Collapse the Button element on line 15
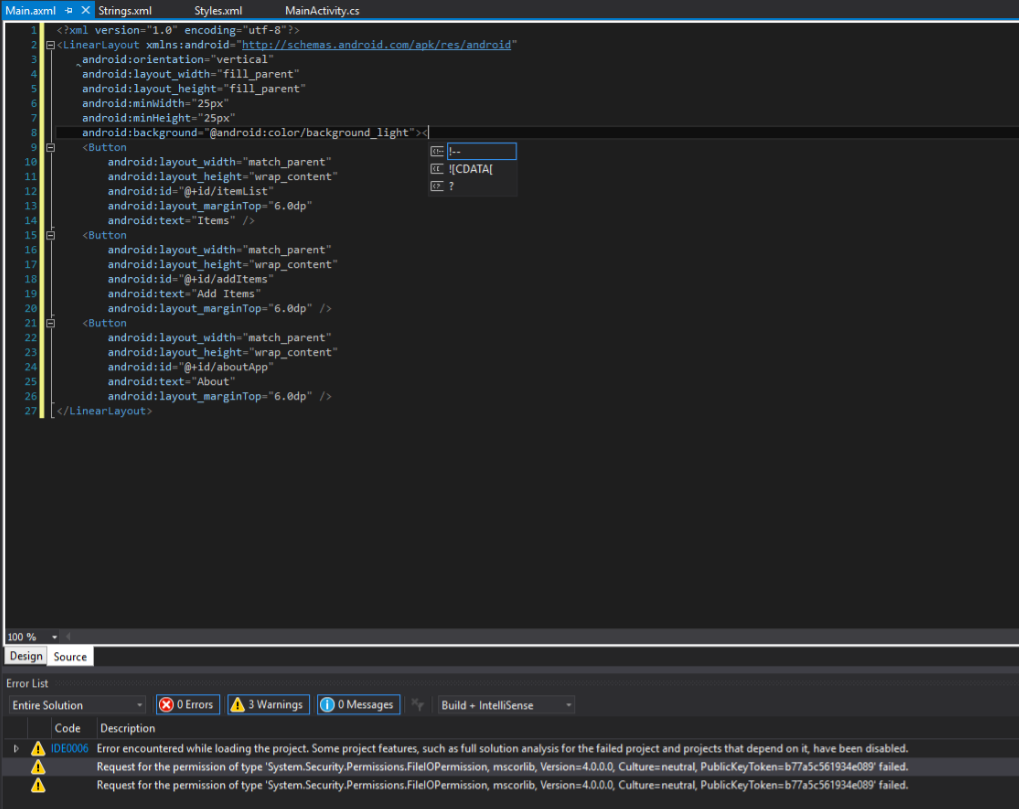Image resolution: width=1019 pixels, height=809 pixels. 50,235
